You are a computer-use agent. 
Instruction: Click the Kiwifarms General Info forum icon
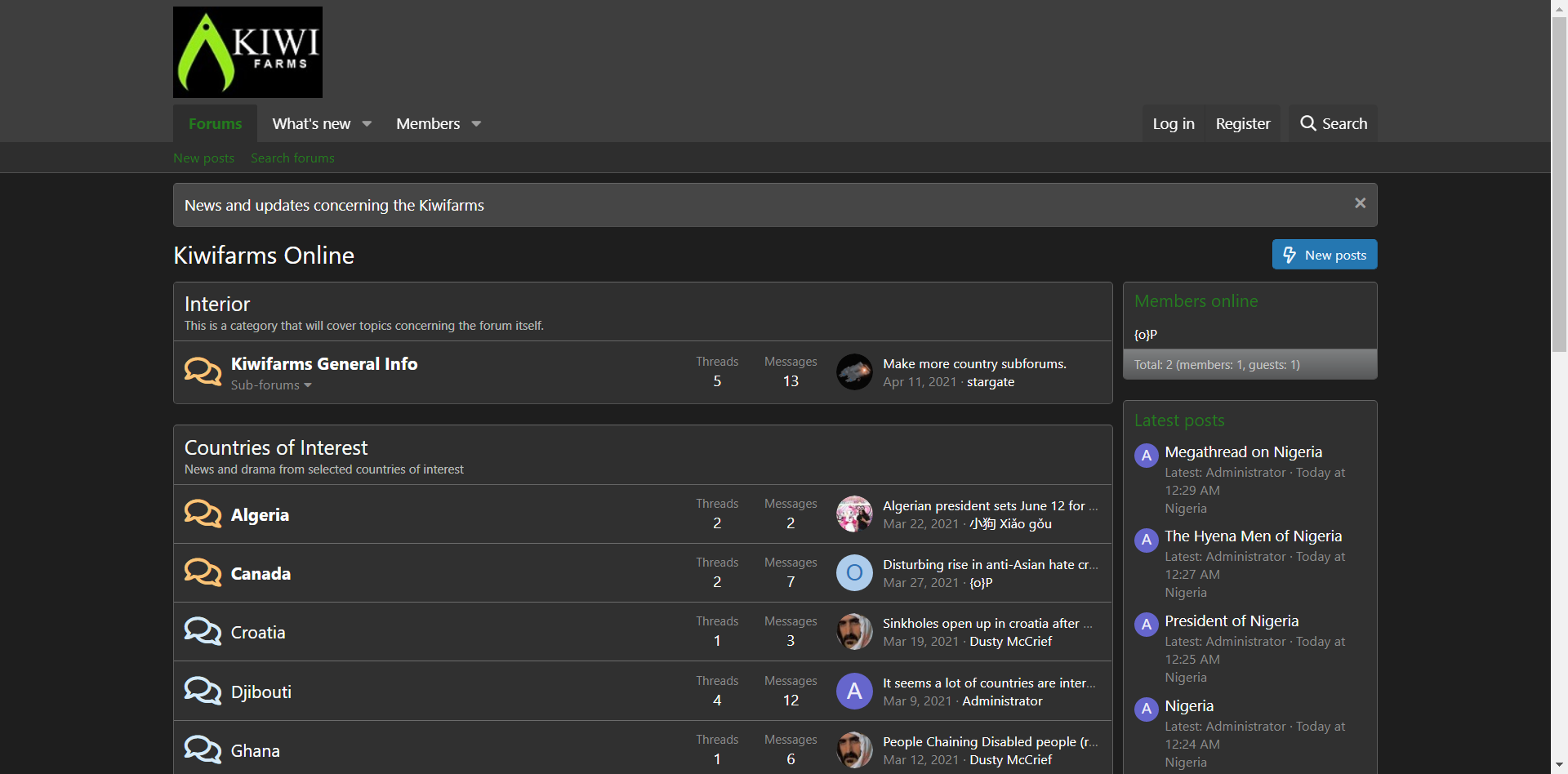click(203, 371)
